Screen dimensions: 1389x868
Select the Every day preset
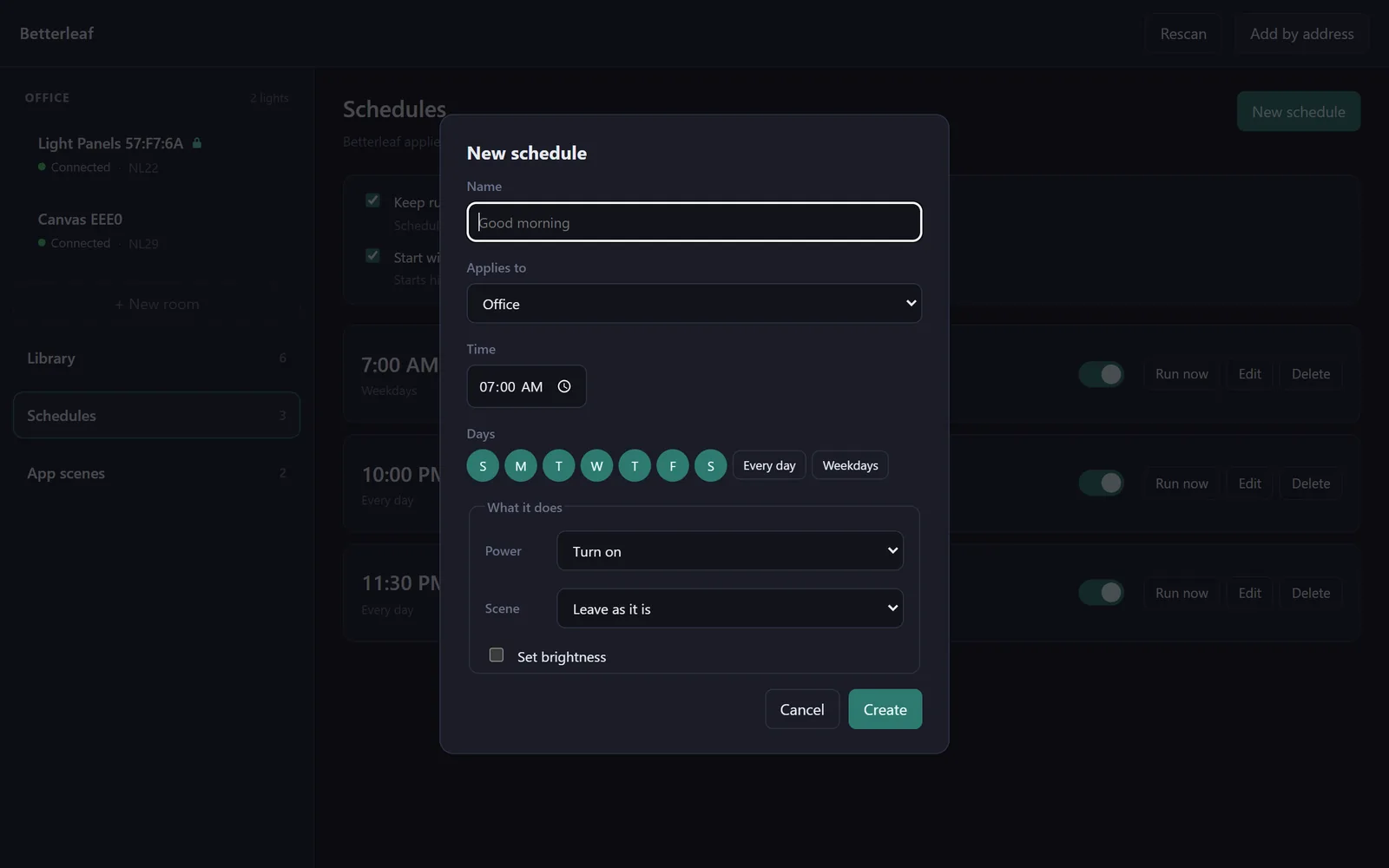[x=769, y=465]
